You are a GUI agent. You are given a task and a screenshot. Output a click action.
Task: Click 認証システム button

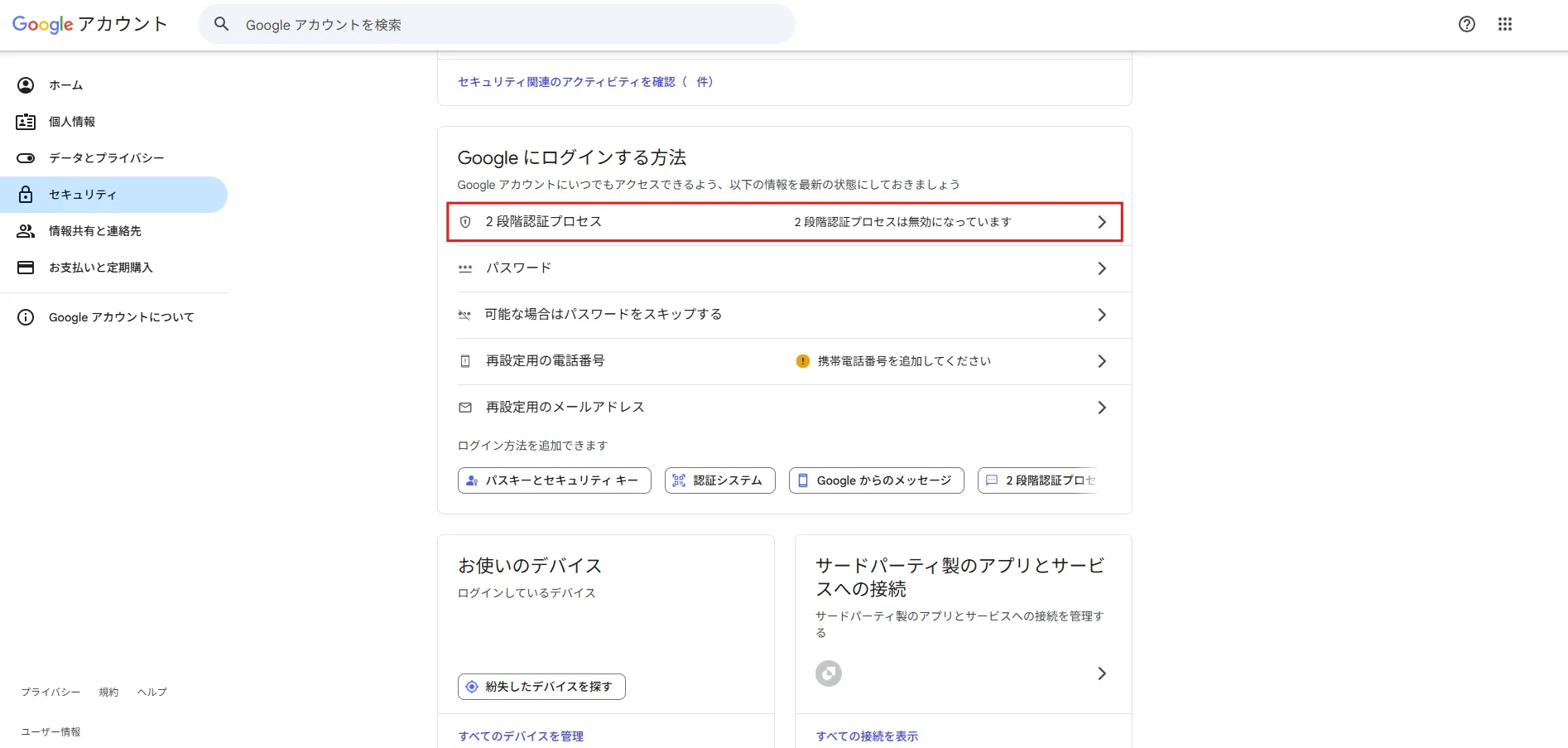(x=719, y=480)
